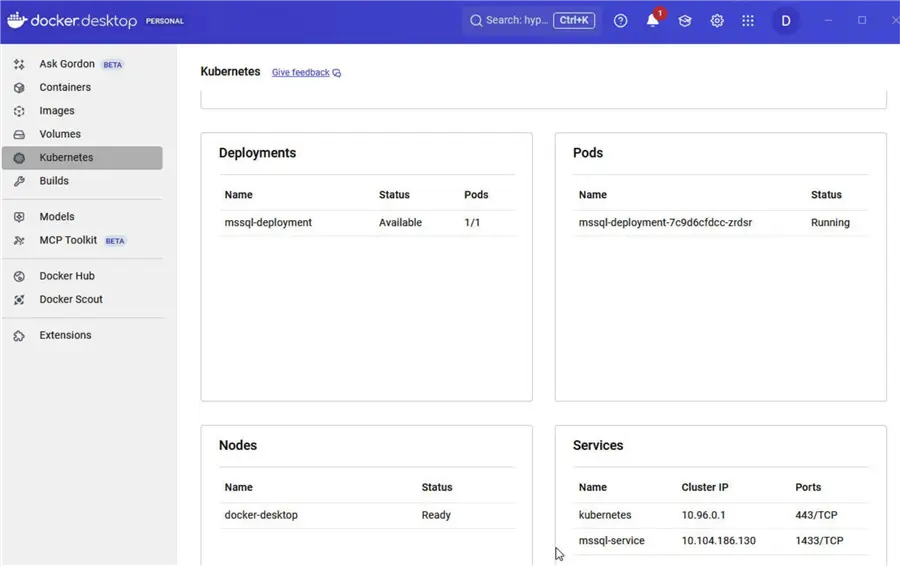Click the Images sidebar icon

[19, 111]
